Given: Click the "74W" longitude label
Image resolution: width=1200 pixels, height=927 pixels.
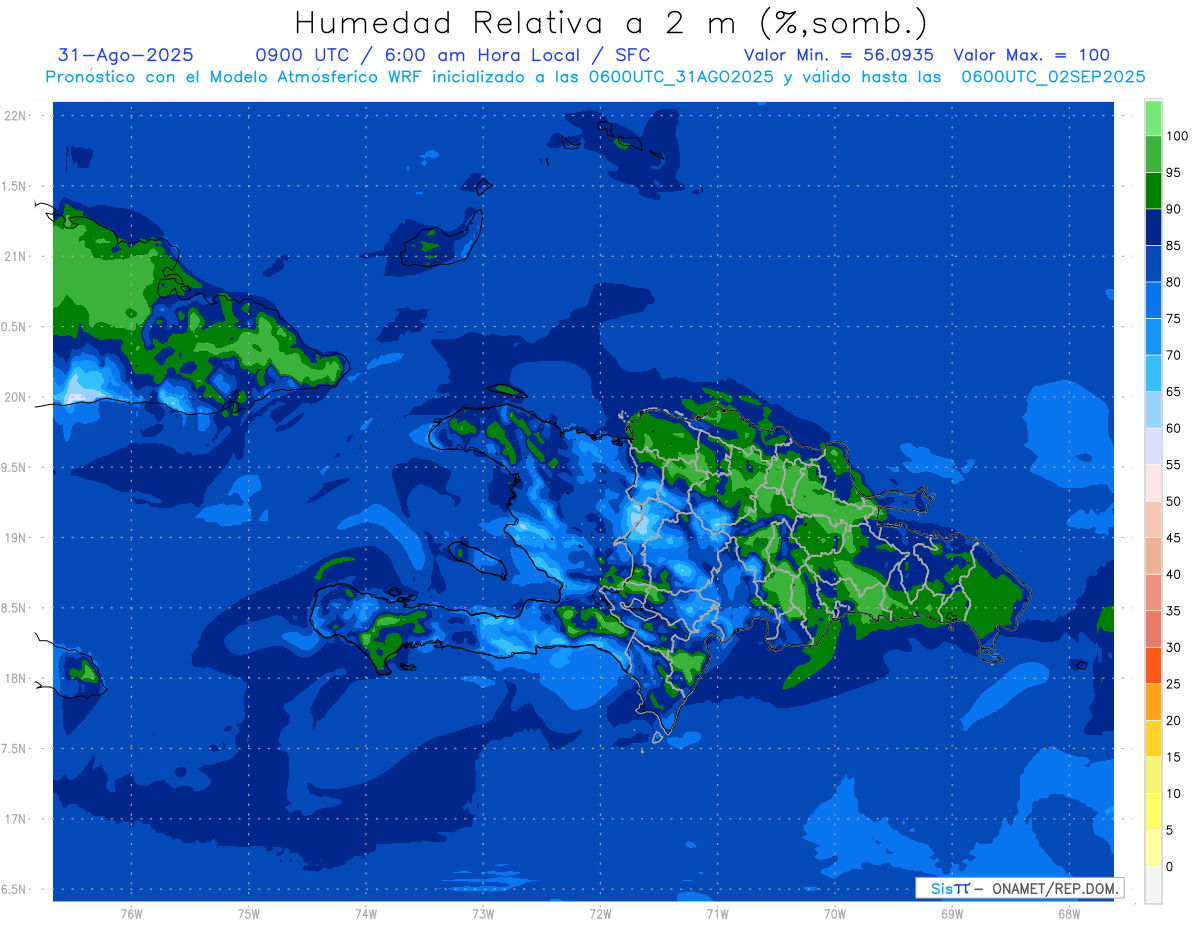Looking at the screenshot, I should coord(366,914).
